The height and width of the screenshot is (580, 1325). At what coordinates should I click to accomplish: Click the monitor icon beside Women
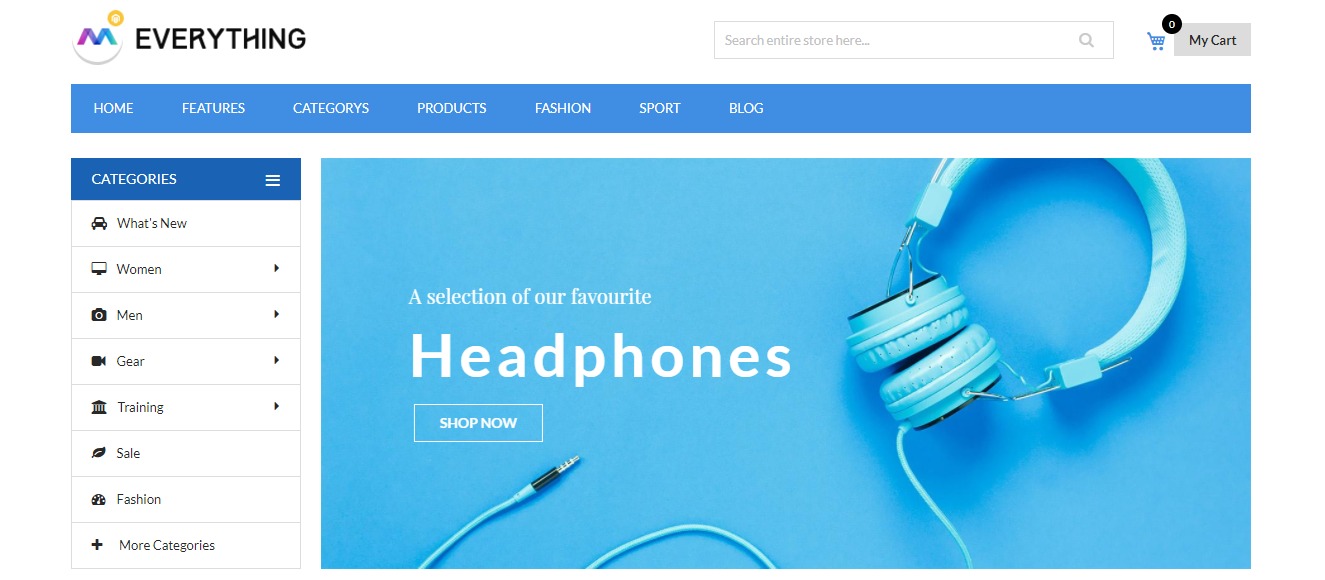[x=99, y=269]
